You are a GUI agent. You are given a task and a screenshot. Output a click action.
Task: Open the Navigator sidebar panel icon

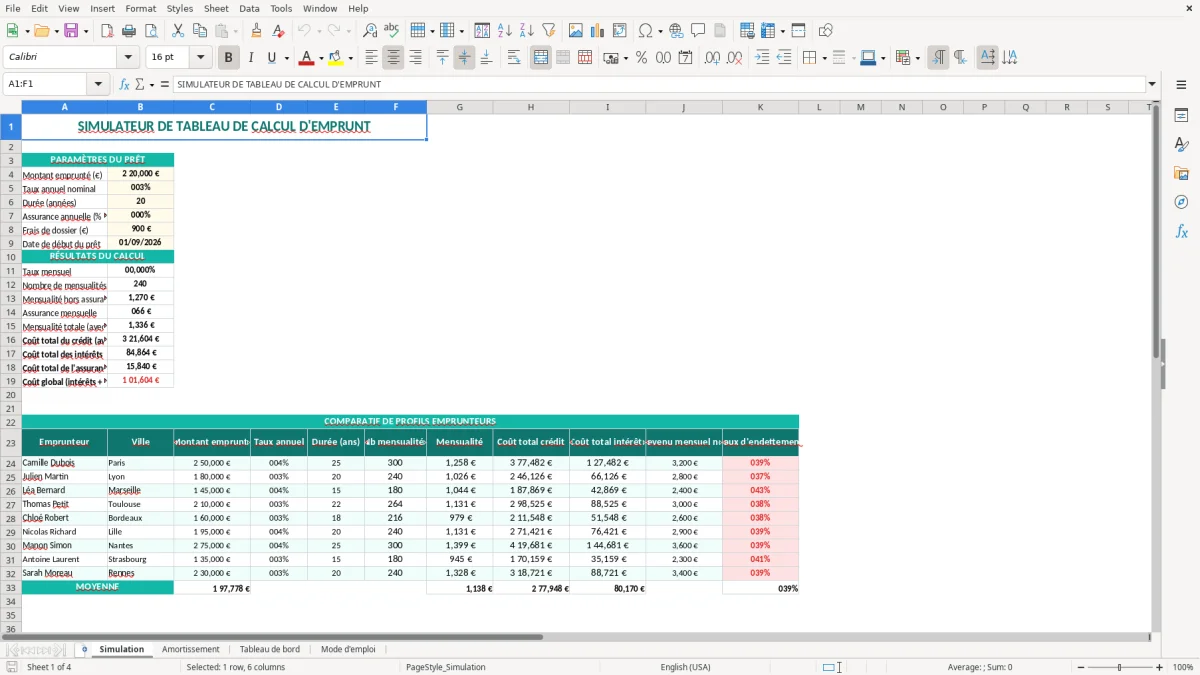tap(1181, 202)
